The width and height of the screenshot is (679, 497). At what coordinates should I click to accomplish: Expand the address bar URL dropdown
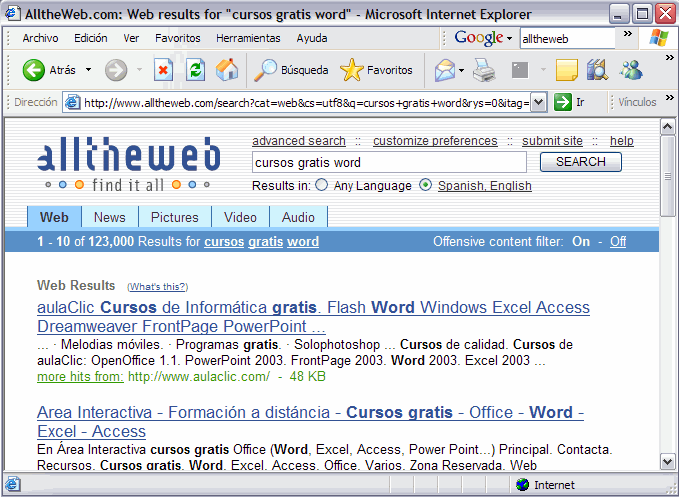point(538,103)
